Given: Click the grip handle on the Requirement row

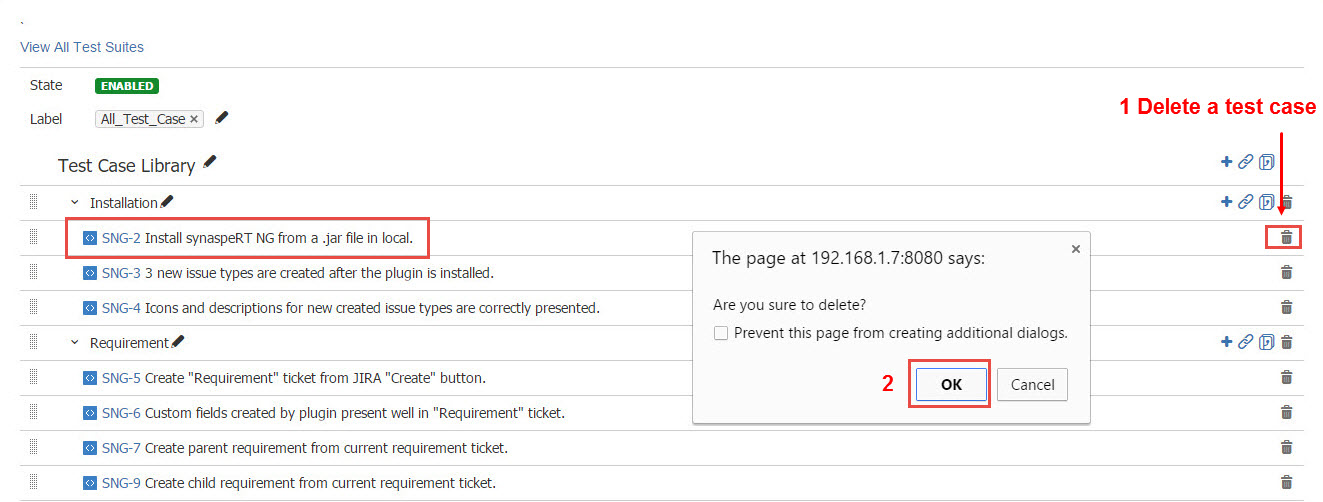Looking at the screenshot, I should tap(33, 341).
